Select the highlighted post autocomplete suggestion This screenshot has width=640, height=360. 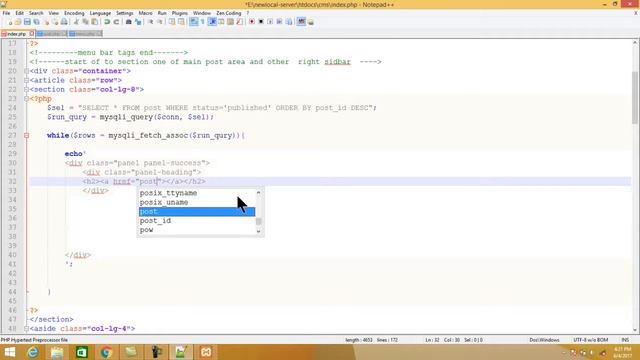tap(197, 211)
